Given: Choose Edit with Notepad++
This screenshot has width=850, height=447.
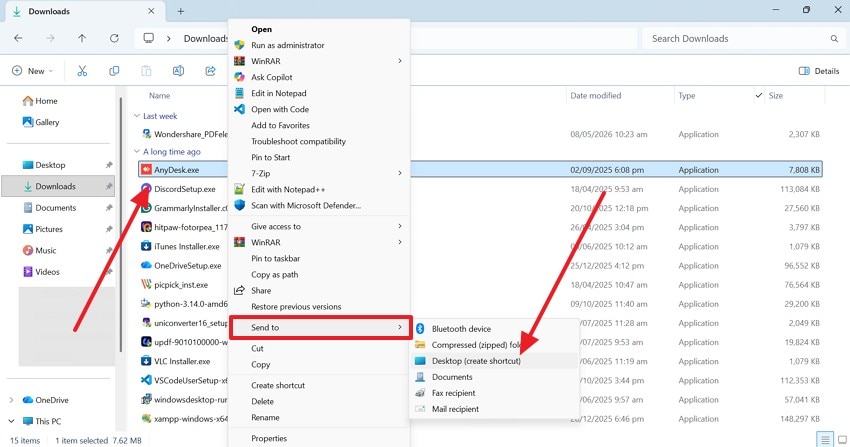Looking at the screenshot, I should [x=319, y=190].
